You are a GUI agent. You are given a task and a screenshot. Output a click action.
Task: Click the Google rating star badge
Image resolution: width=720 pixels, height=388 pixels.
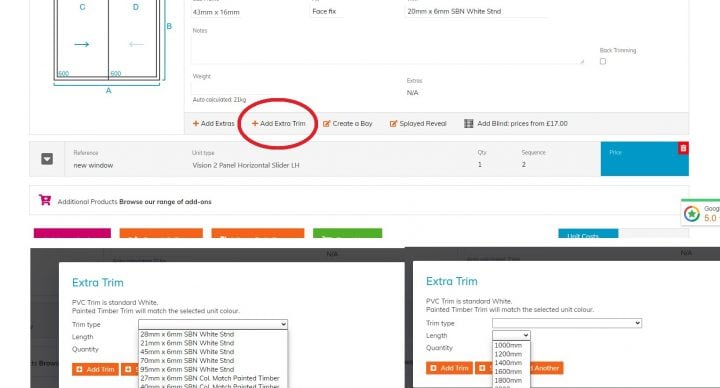coord(692,214)
